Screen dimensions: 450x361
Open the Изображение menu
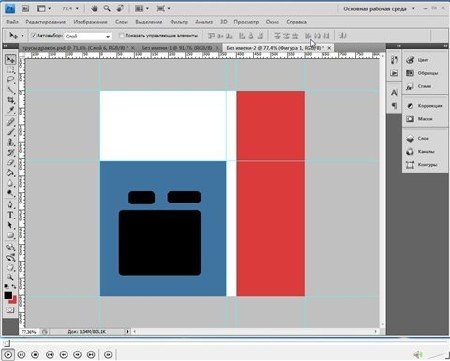[x=90, y=22]
